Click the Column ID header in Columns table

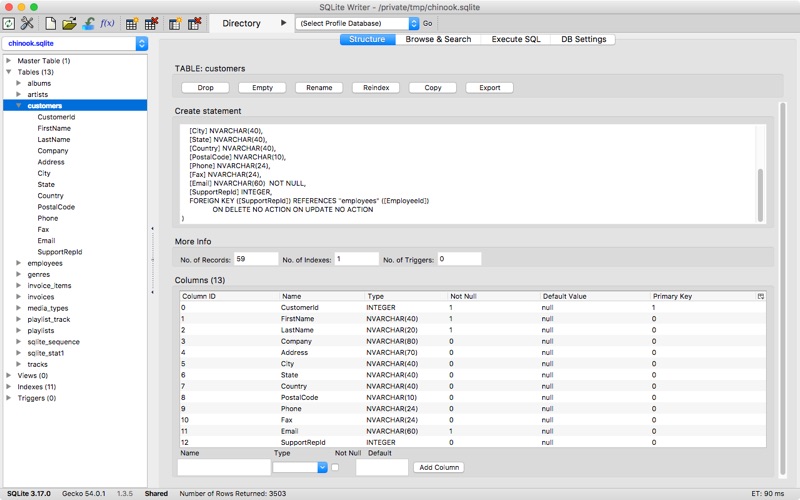tap(230, 296)
